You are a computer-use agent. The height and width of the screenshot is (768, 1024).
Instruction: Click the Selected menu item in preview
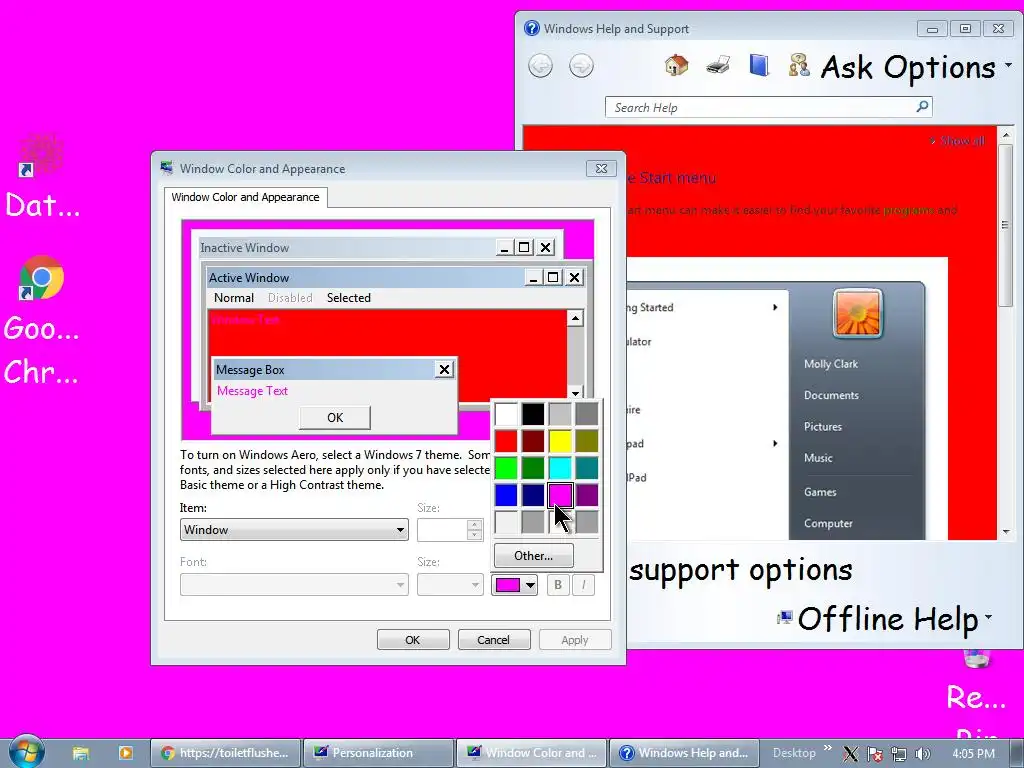point(349,298)
